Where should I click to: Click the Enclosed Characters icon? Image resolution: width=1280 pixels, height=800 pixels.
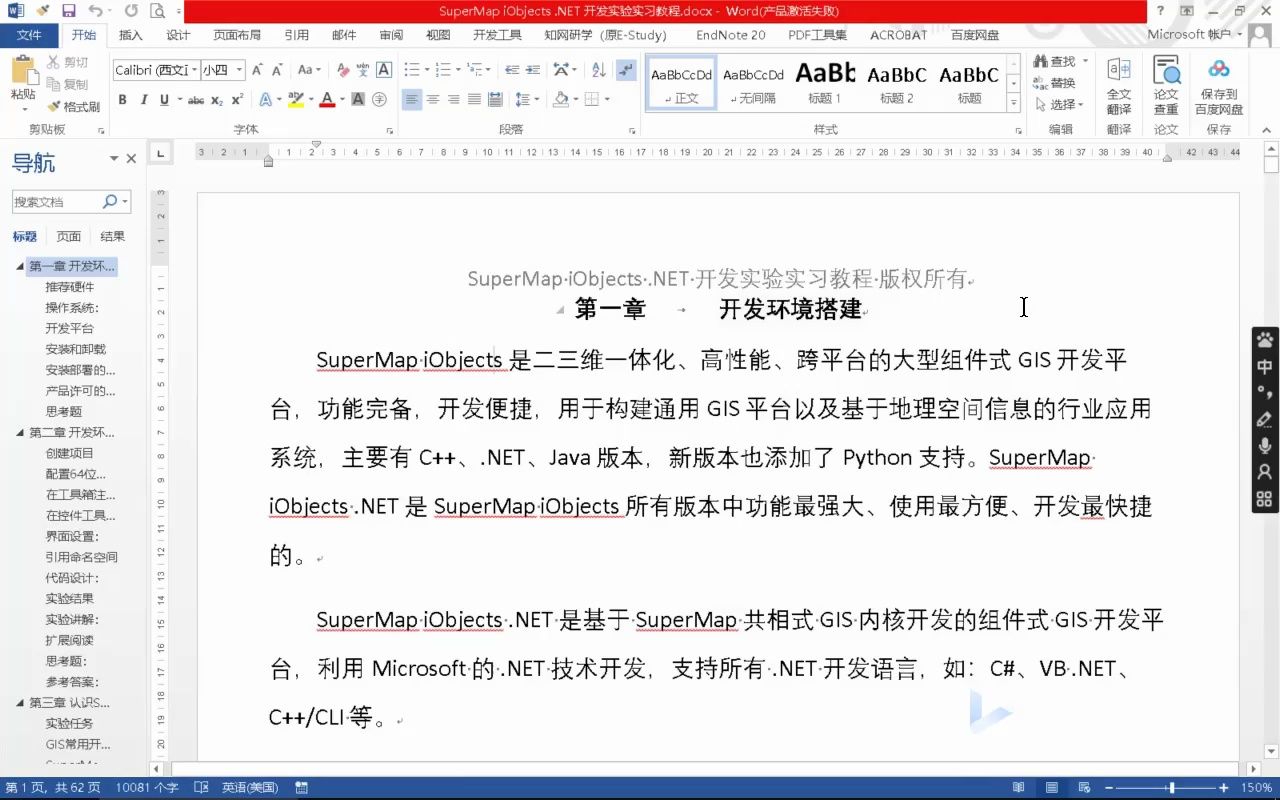point(379,99)
